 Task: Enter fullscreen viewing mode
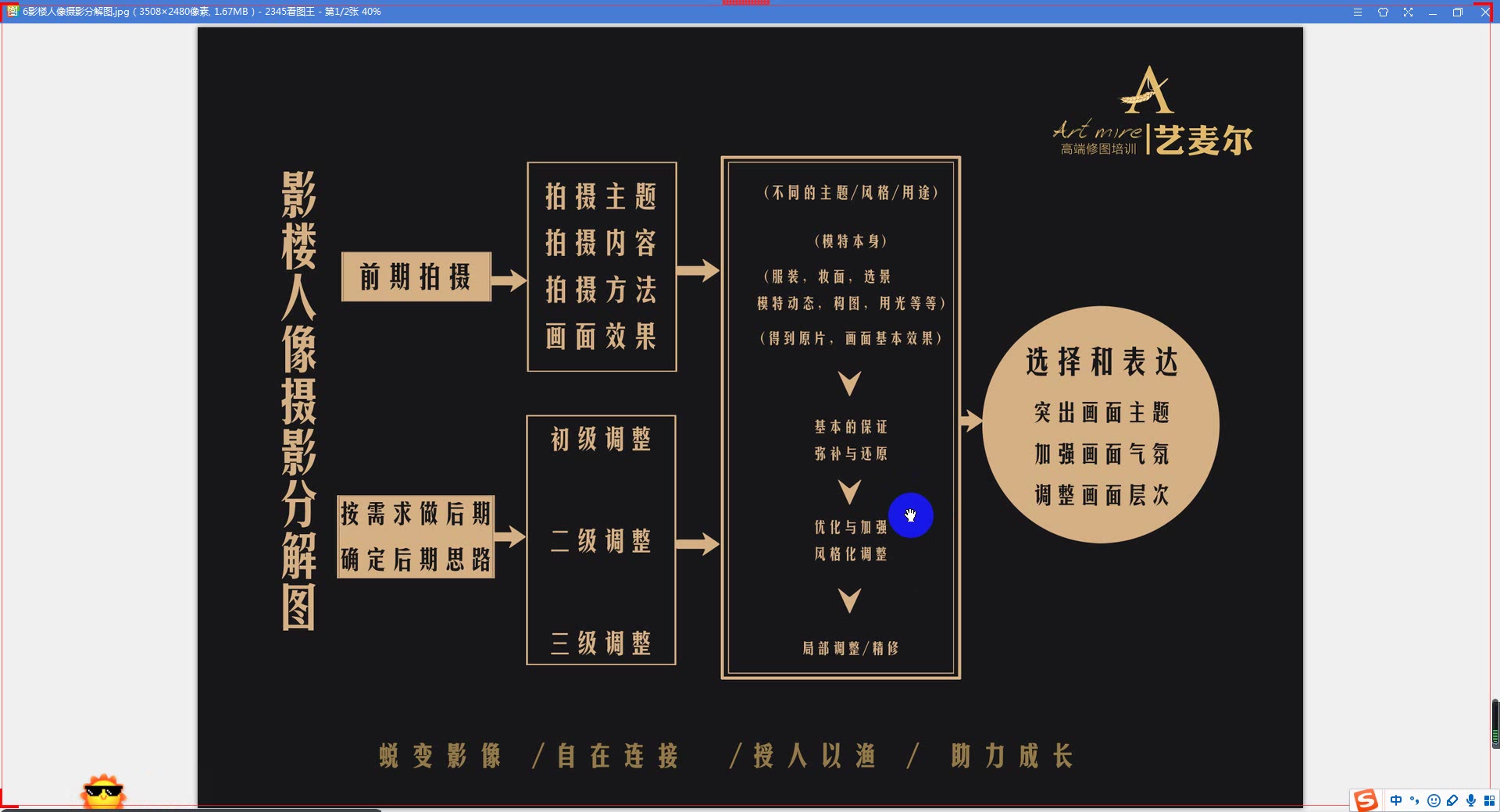(1408, 12)
